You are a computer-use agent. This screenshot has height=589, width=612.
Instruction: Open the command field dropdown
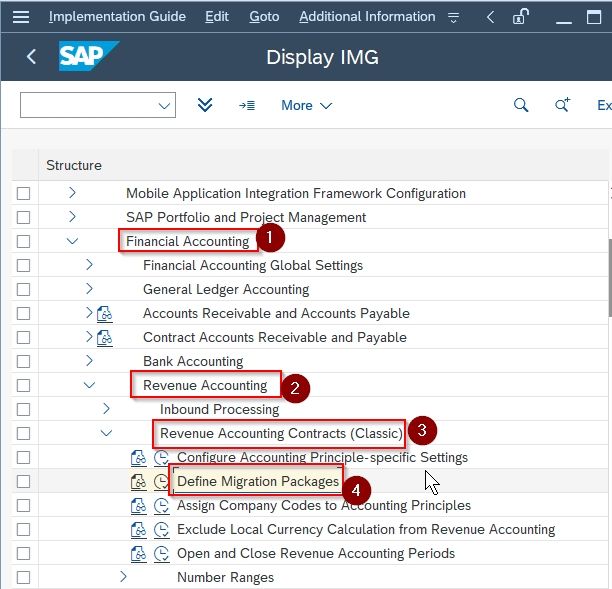click(164, 105)
